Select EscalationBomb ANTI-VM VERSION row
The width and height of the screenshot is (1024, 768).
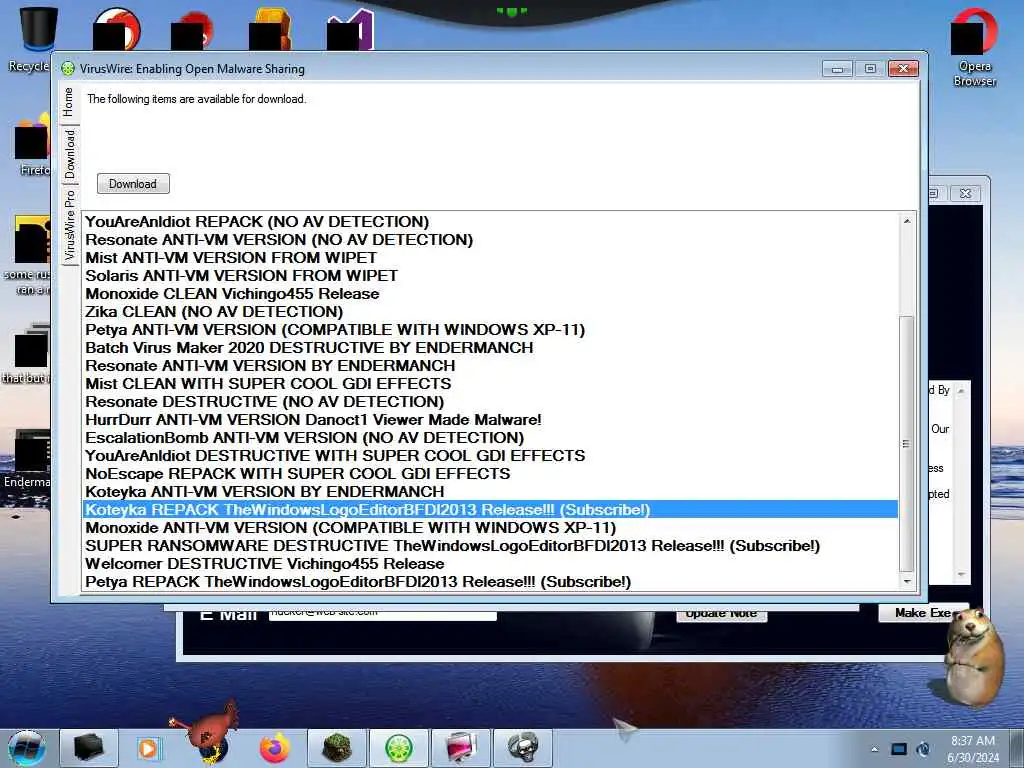(x=490, y=438)
